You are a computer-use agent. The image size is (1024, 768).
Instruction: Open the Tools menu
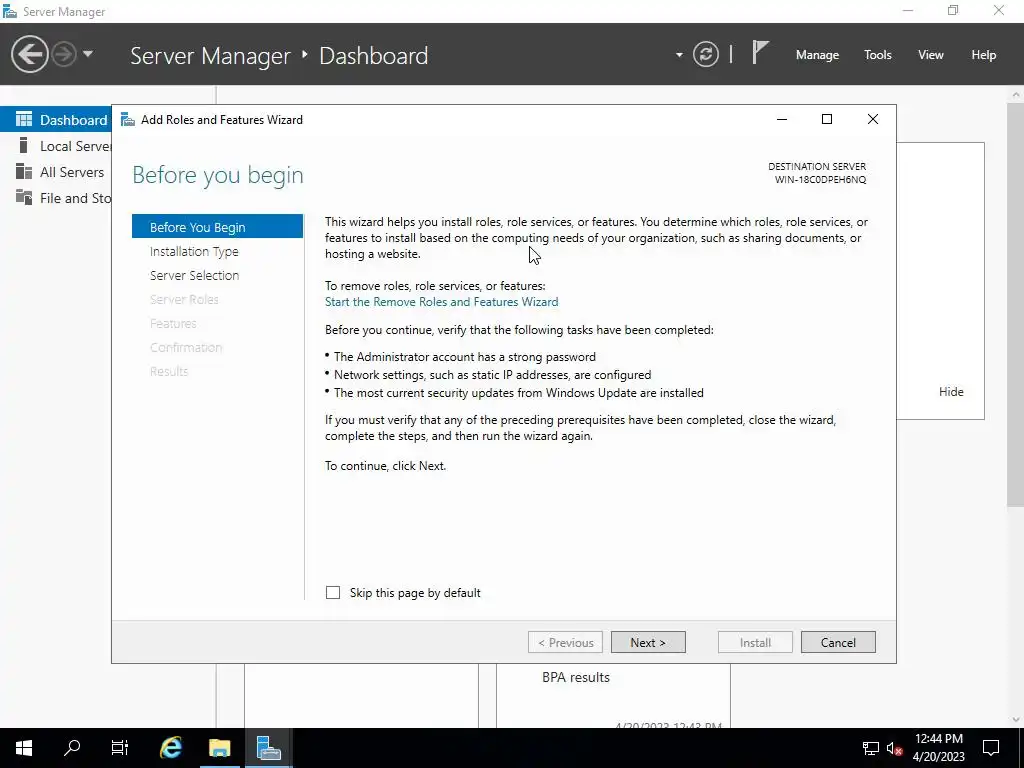click(x=877, y=55)
